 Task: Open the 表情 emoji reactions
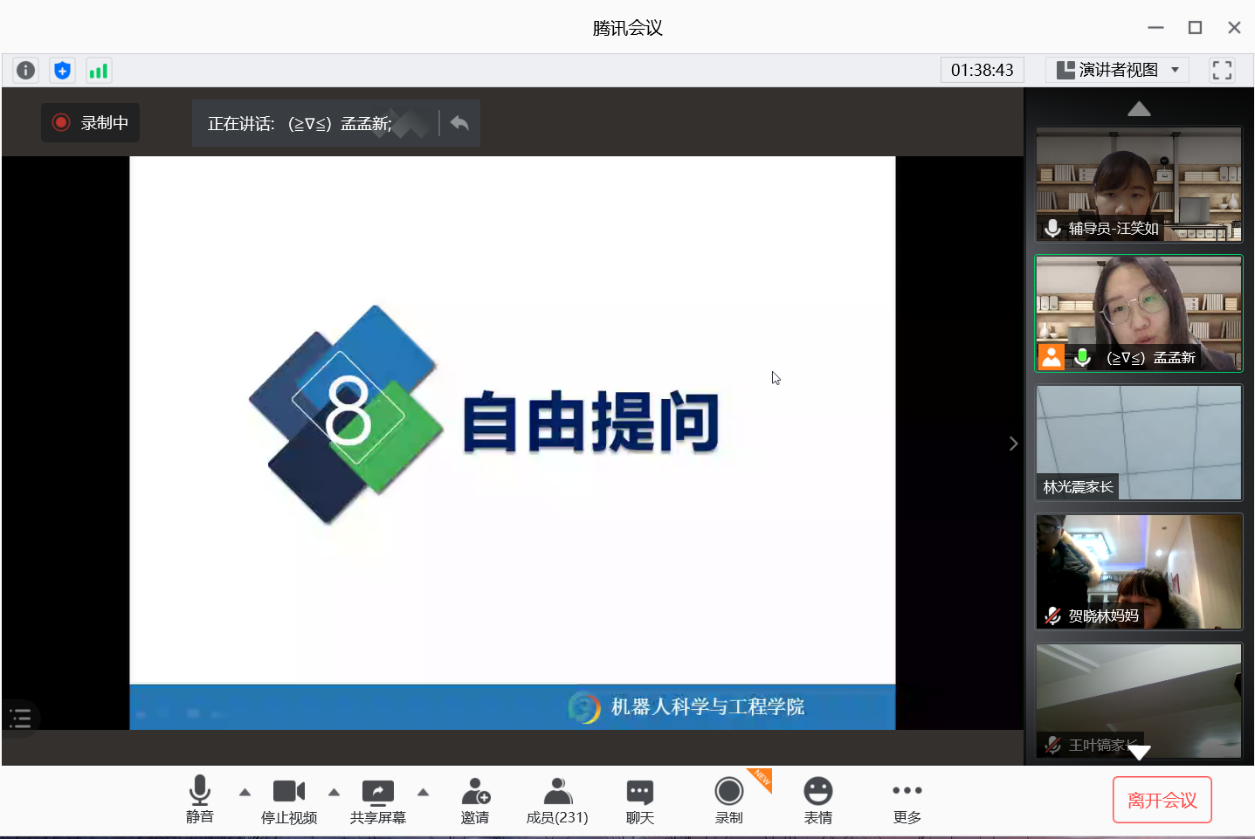tap(818, 801)
